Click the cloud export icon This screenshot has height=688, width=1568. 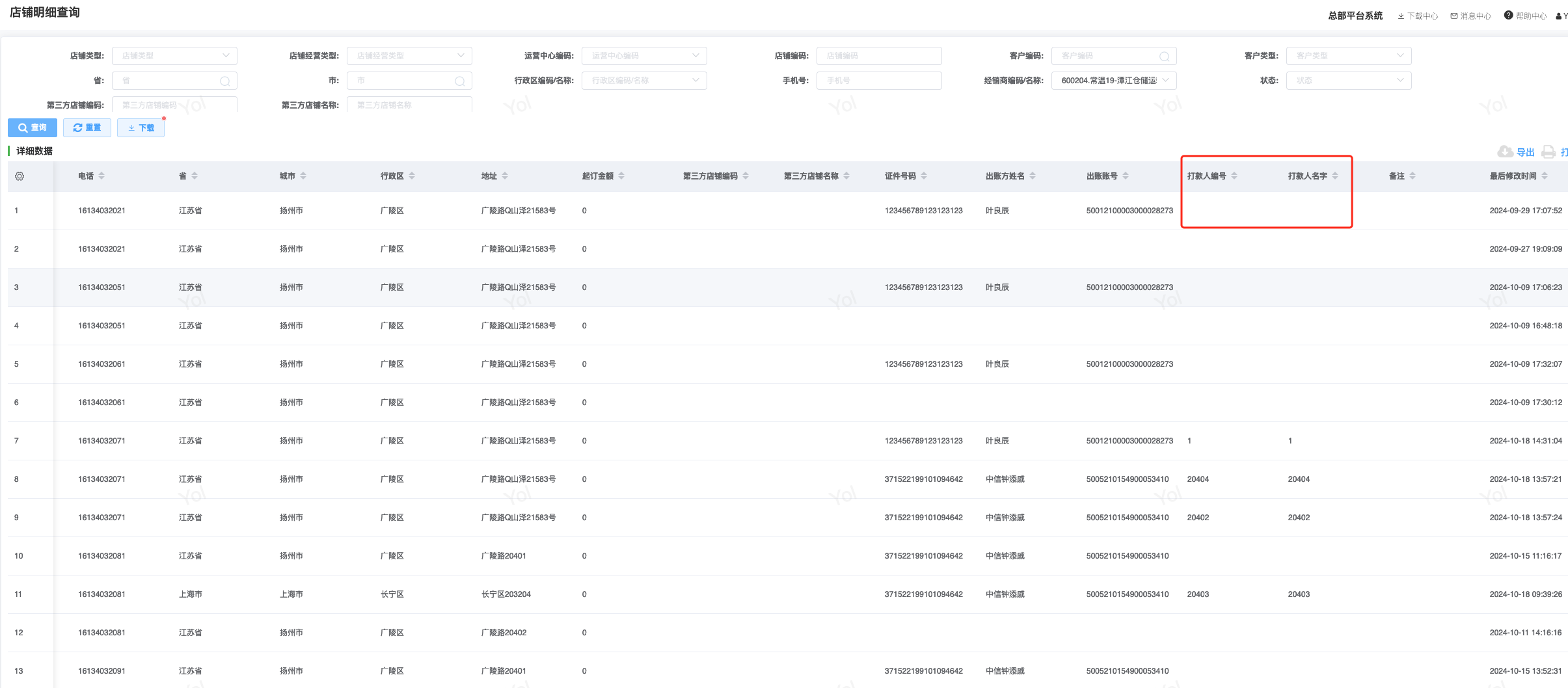point(1505,152)
